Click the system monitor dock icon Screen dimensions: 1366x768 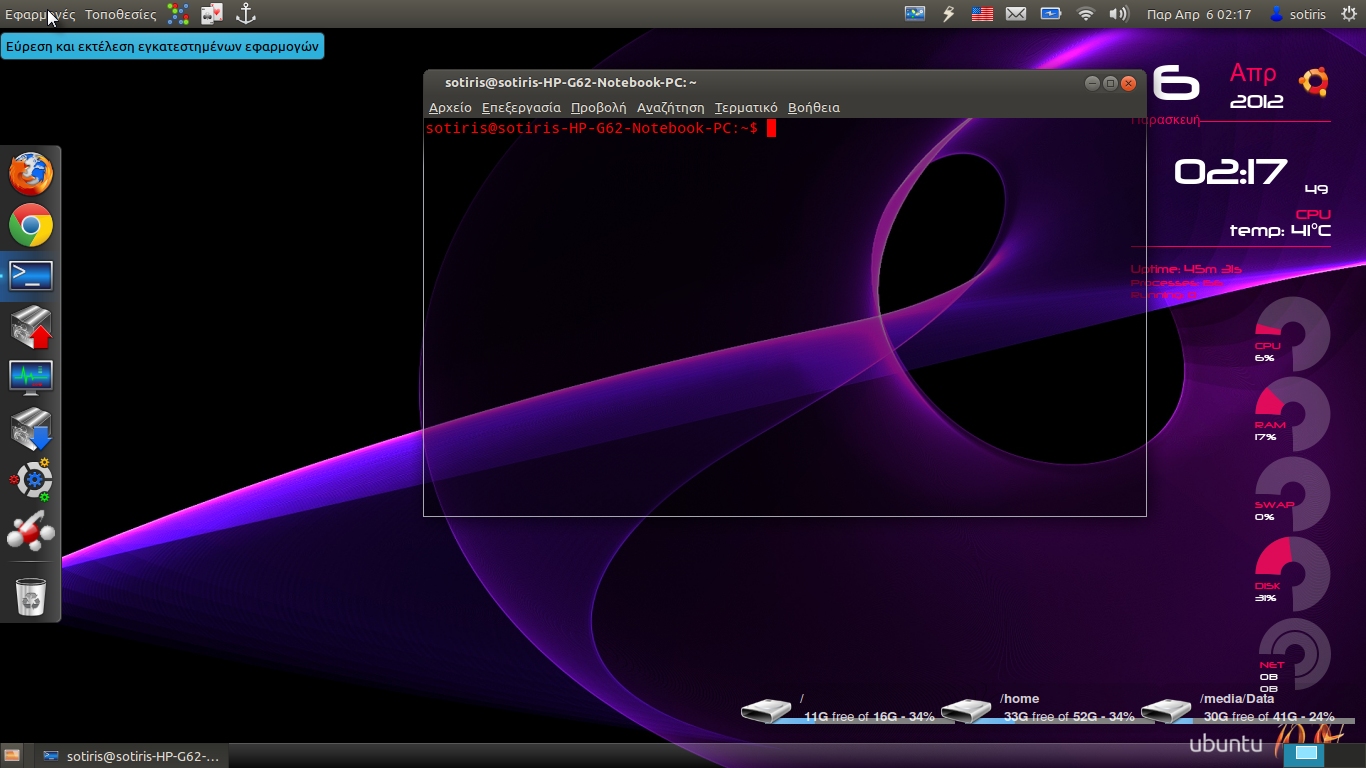click(x=31, y=379)
